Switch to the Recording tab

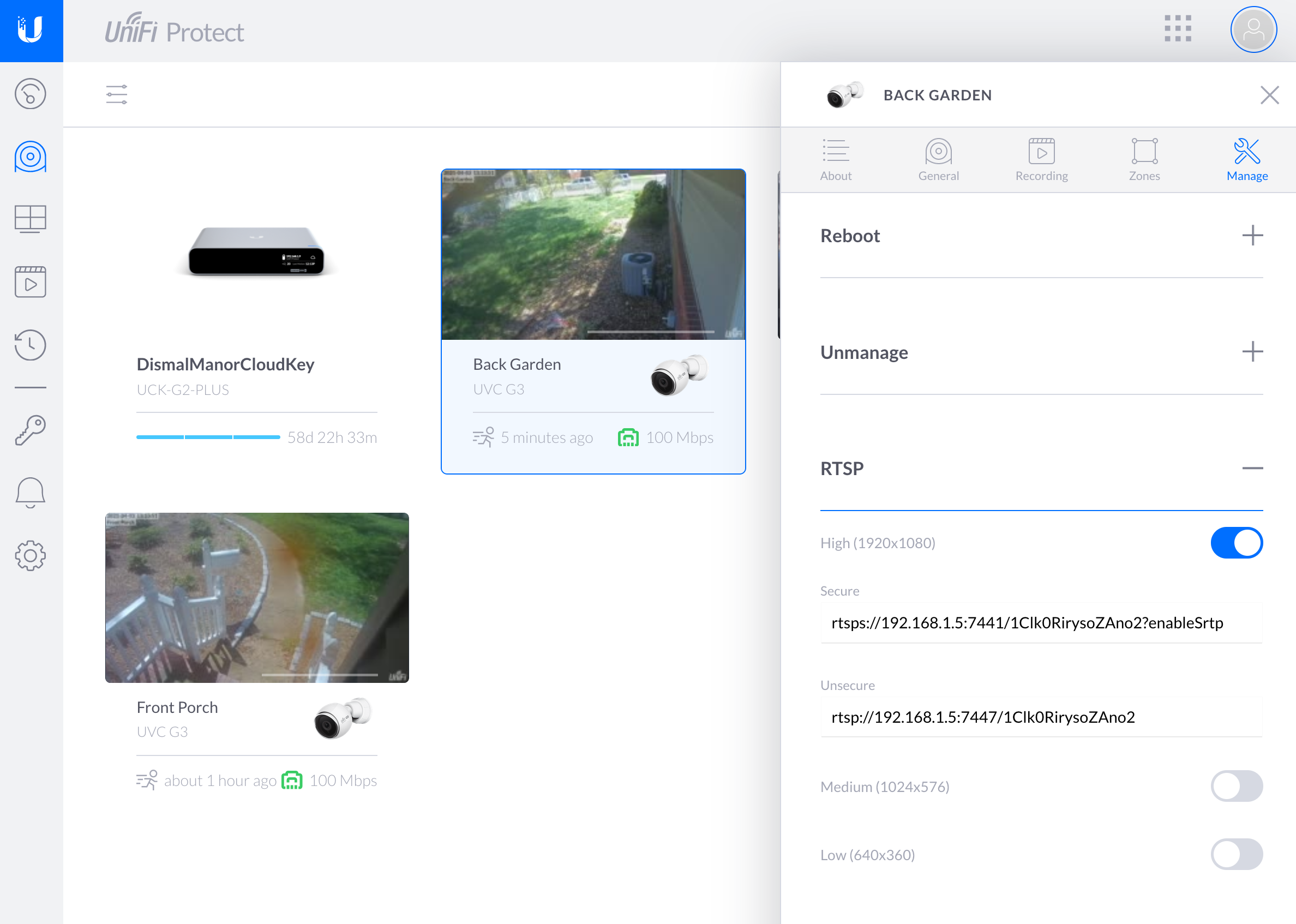(x=1041, y=159)
